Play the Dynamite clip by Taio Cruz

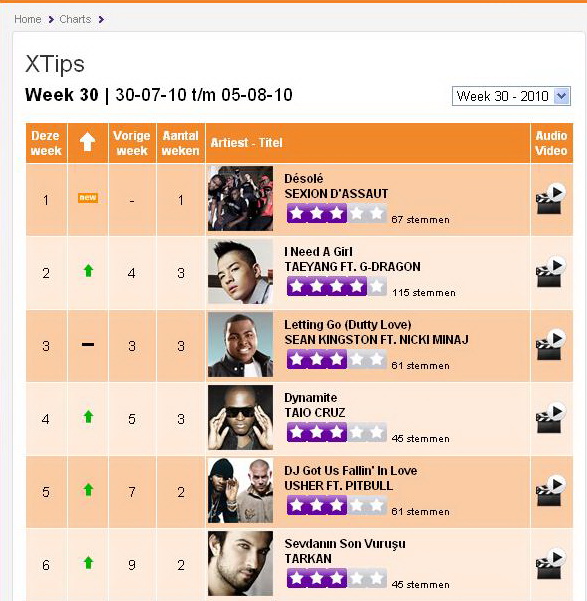pyautogui.click(x=551, y=418)
